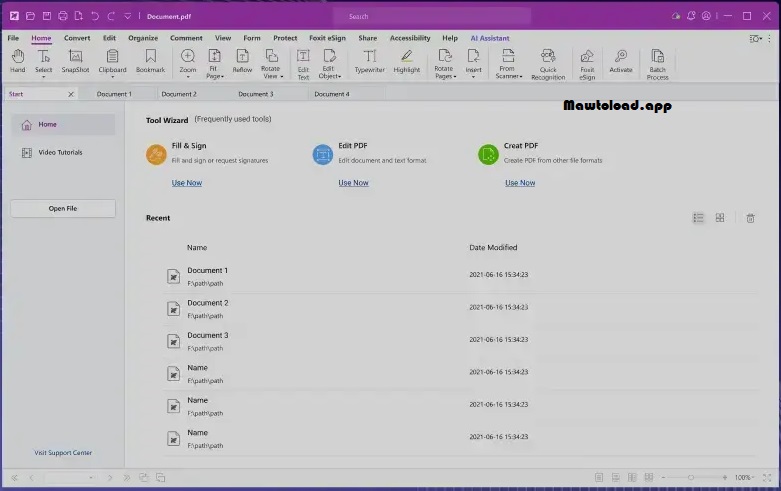Sort by Date Modified column header
The width and height of the screenshot is (781, 491).
(x=493, y=247)
